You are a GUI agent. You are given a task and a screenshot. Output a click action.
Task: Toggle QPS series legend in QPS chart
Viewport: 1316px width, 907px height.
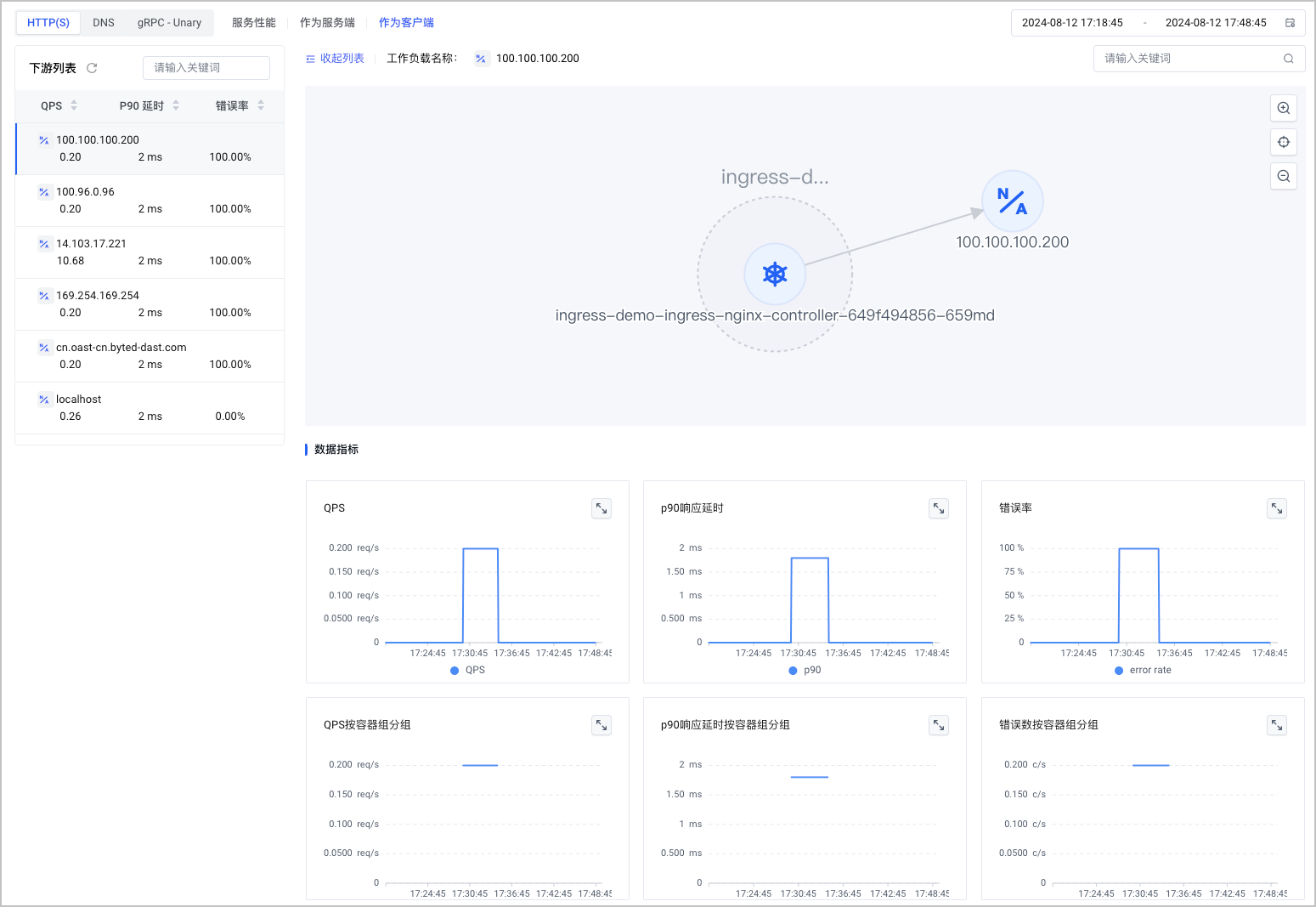[x=467, y=670]
